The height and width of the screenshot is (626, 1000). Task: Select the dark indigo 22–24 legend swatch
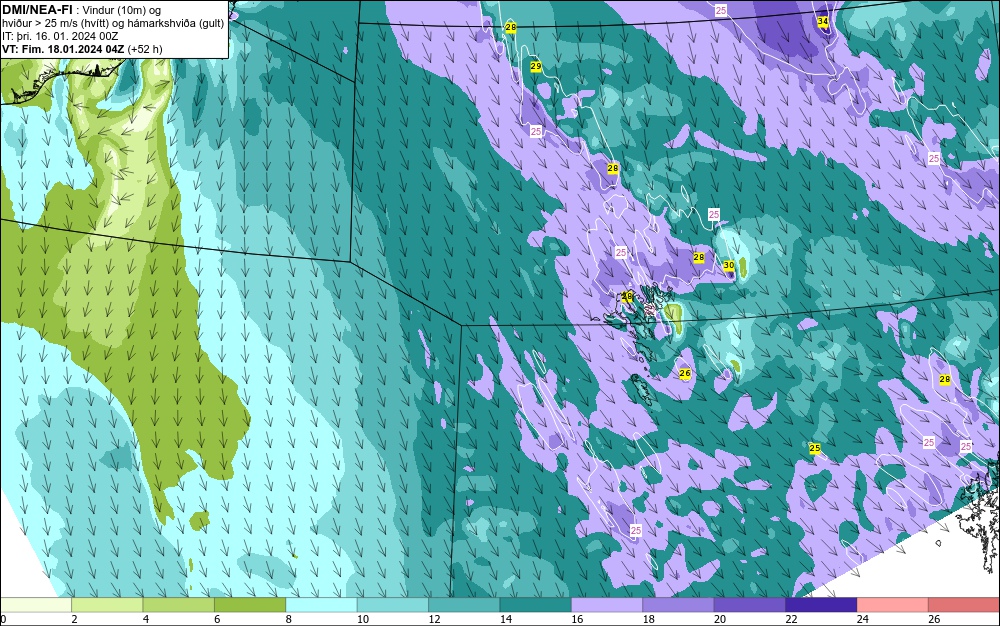[821, 605]
